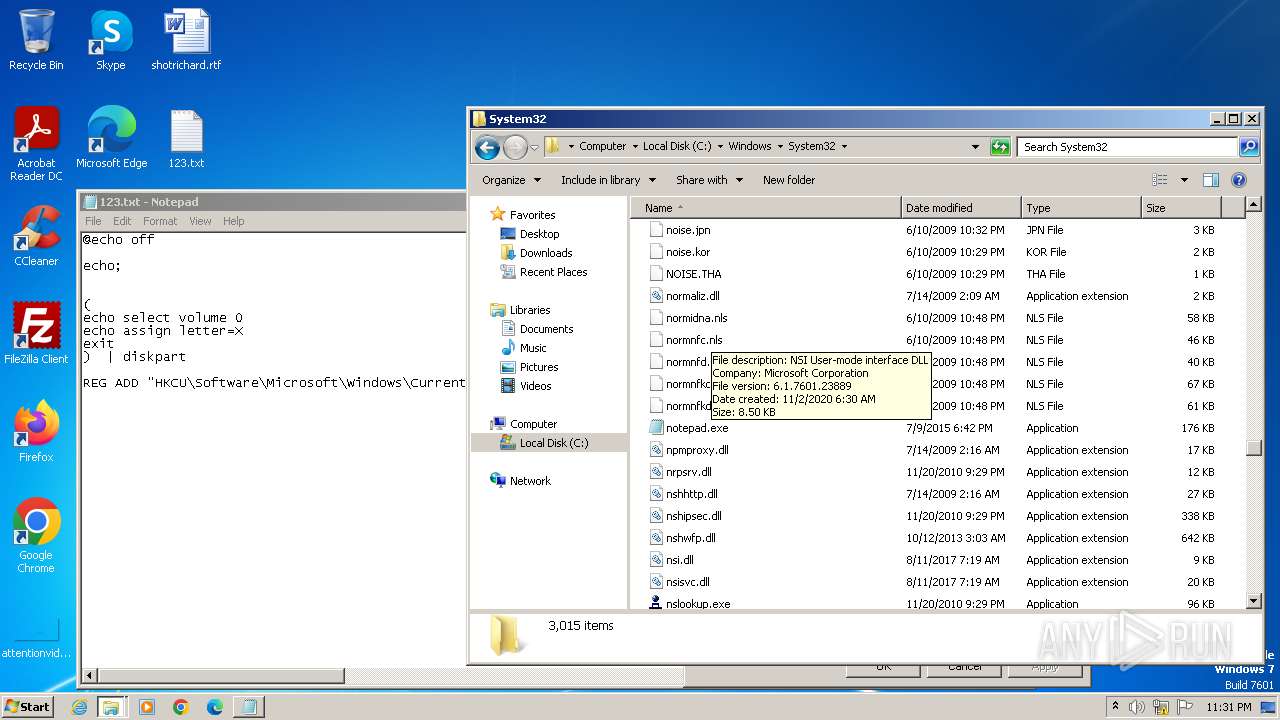Select nsi.dll in the file list
This screenshot has height=720, width=1280.
680,560
